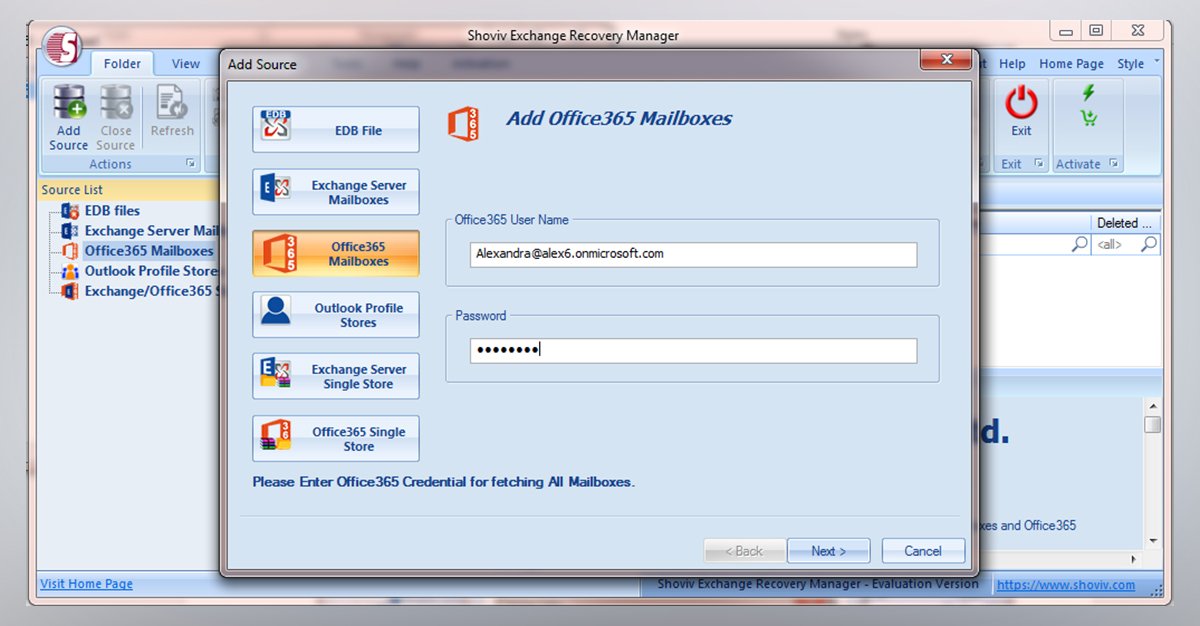Click the green shopping cart icon
This screenshot has height=626, width=1200.
[x=1089, y=118]
